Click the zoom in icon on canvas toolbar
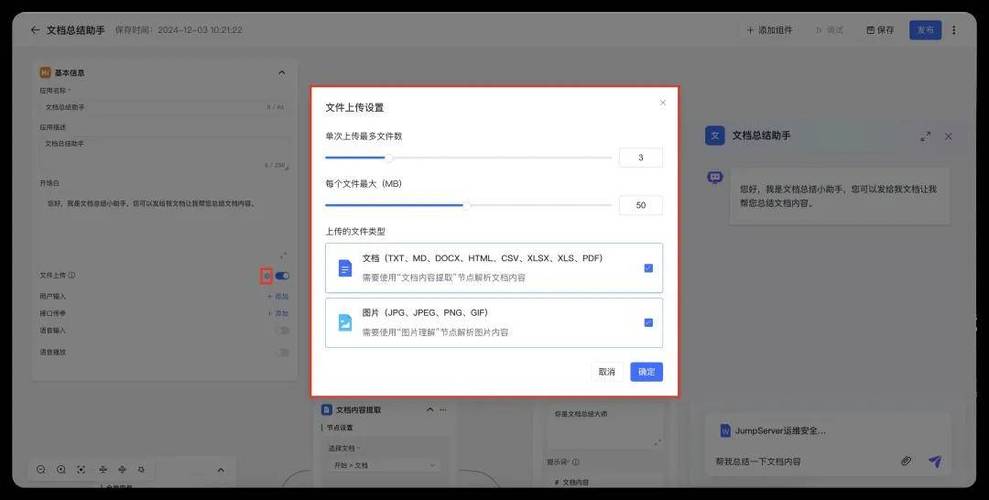The image size is (989, 500). 61,469
